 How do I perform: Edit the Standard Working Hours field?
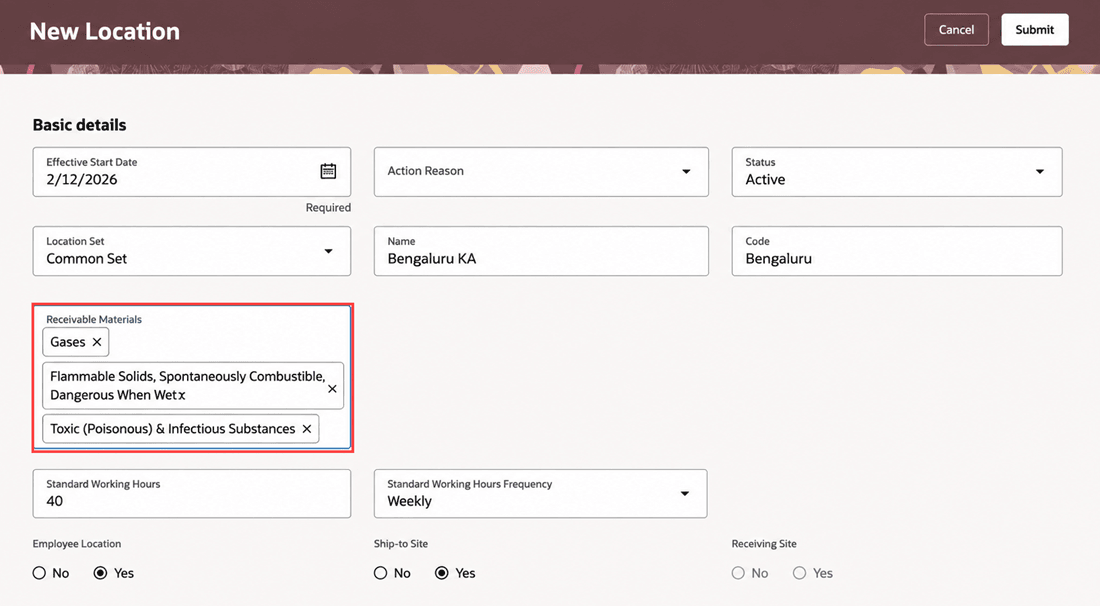click(x=192, y=494)
